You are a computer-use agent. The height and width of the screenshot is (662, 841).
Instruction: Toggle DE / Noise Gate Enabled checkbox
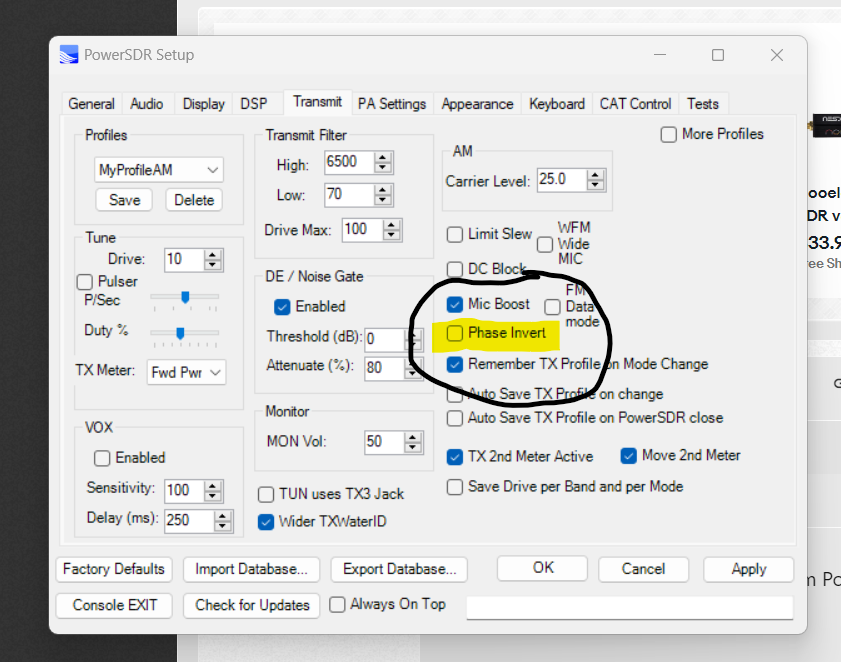[x=282, y=306]
